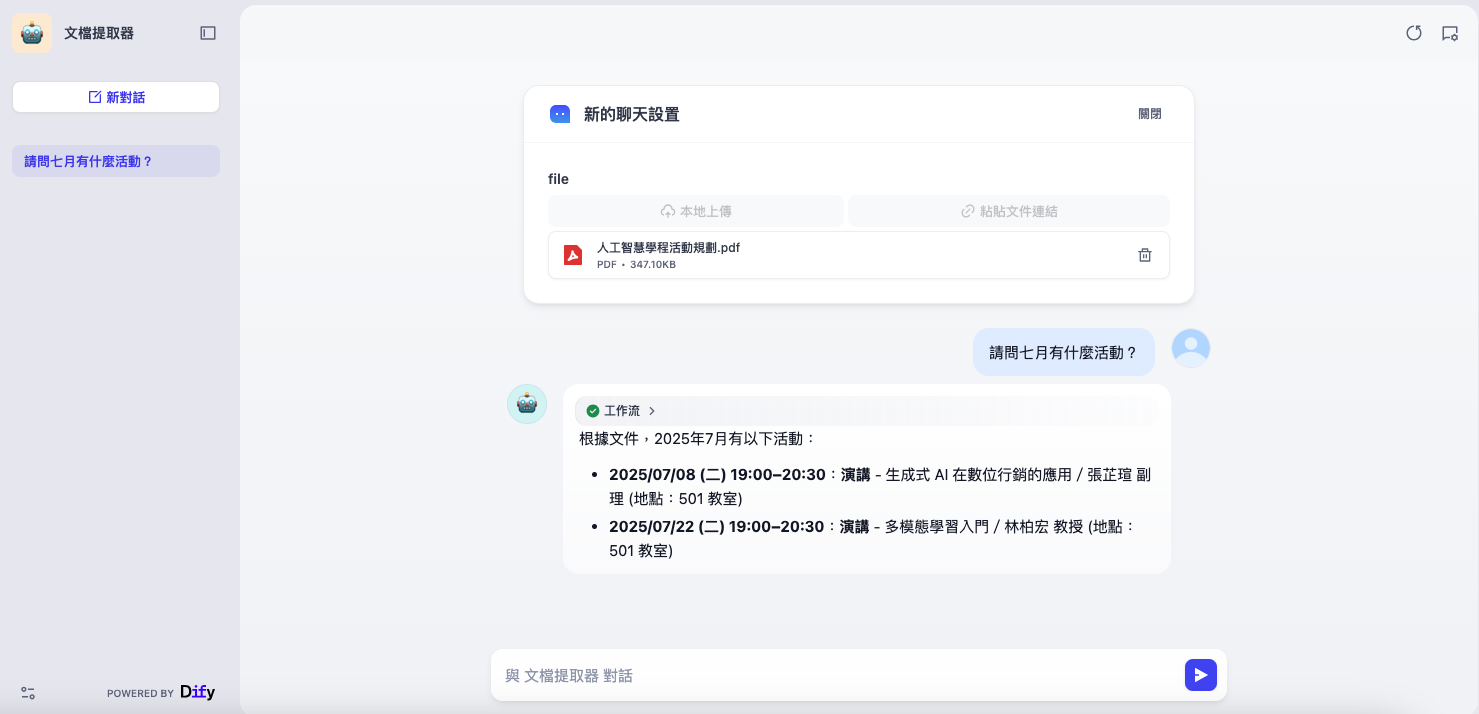Close the chat settings panel with 關閉

click(x=1150, y=114)
